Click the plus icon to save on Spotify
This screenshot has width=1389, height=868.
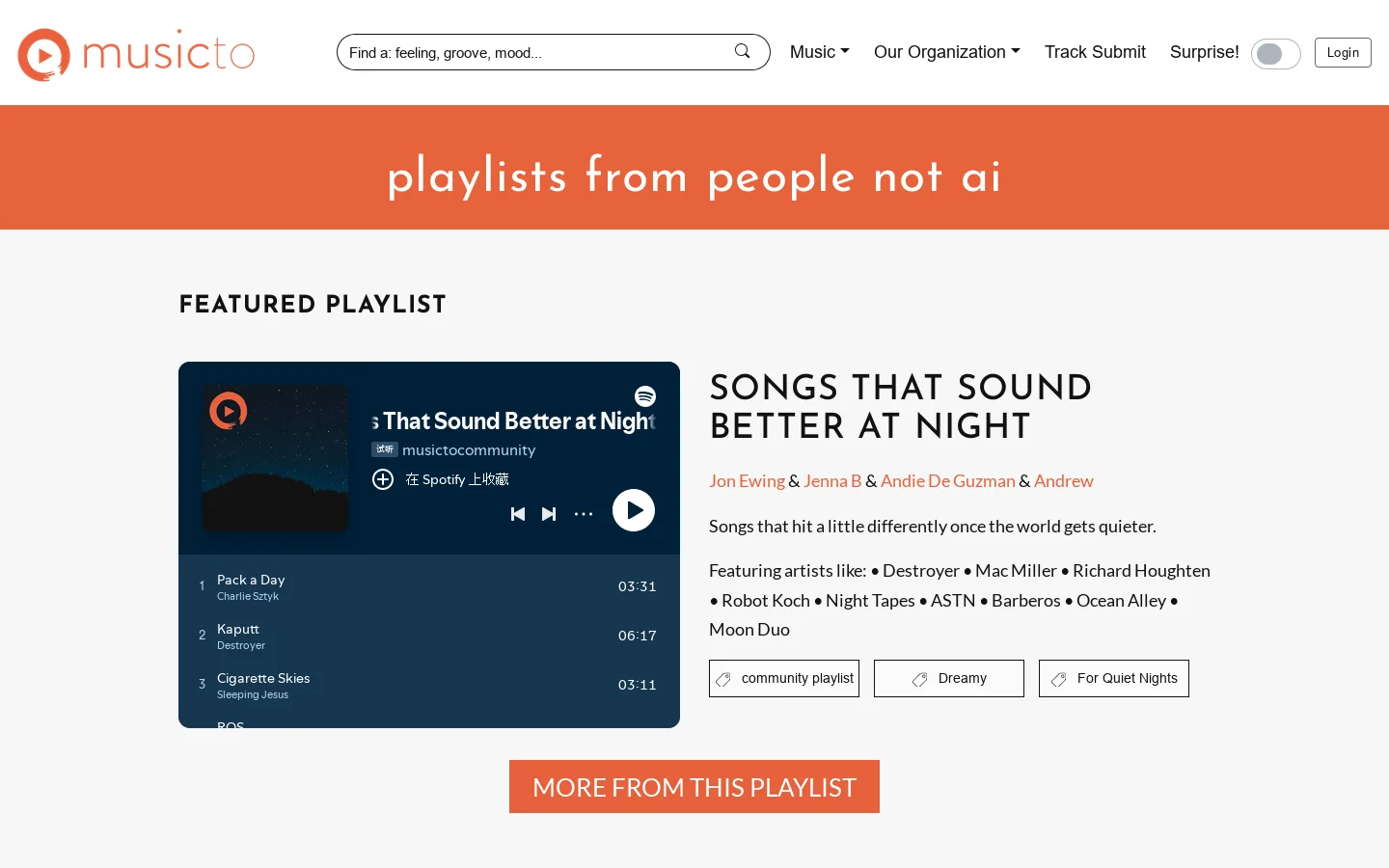(383, 479)
